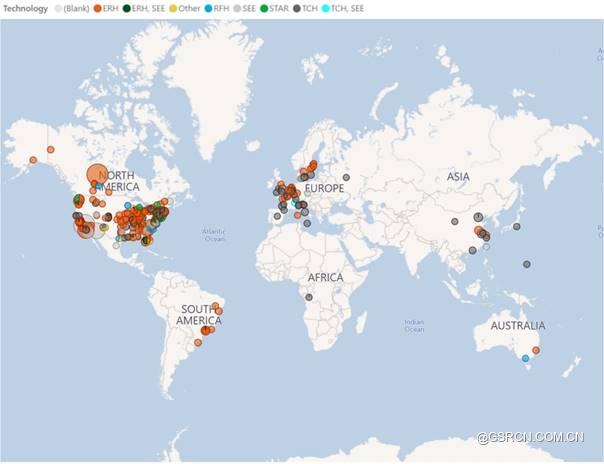Viewport: 604px width, 464px height.
Task: Click the isolated gray marker in western Russia
Action: [x=346, y=178]
